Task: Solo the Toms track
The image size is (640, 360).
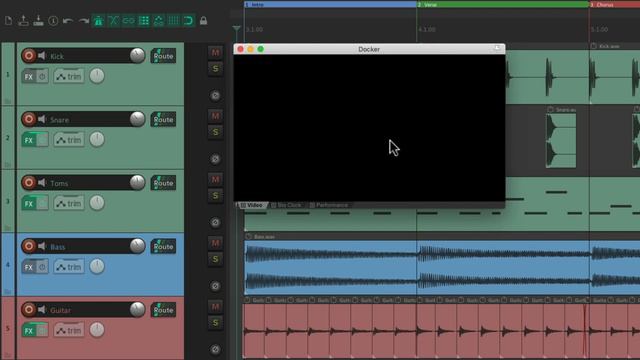Action: (215, 196)
